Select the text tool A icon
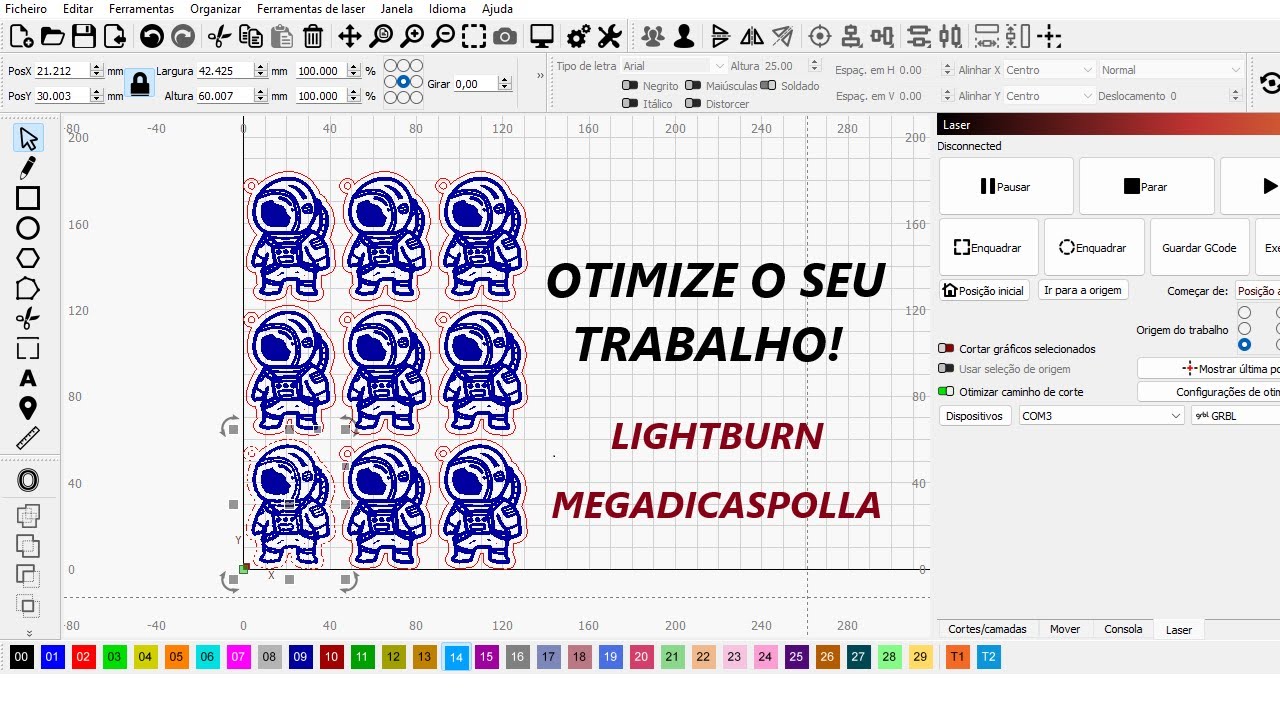 click(x=28, y=378)
